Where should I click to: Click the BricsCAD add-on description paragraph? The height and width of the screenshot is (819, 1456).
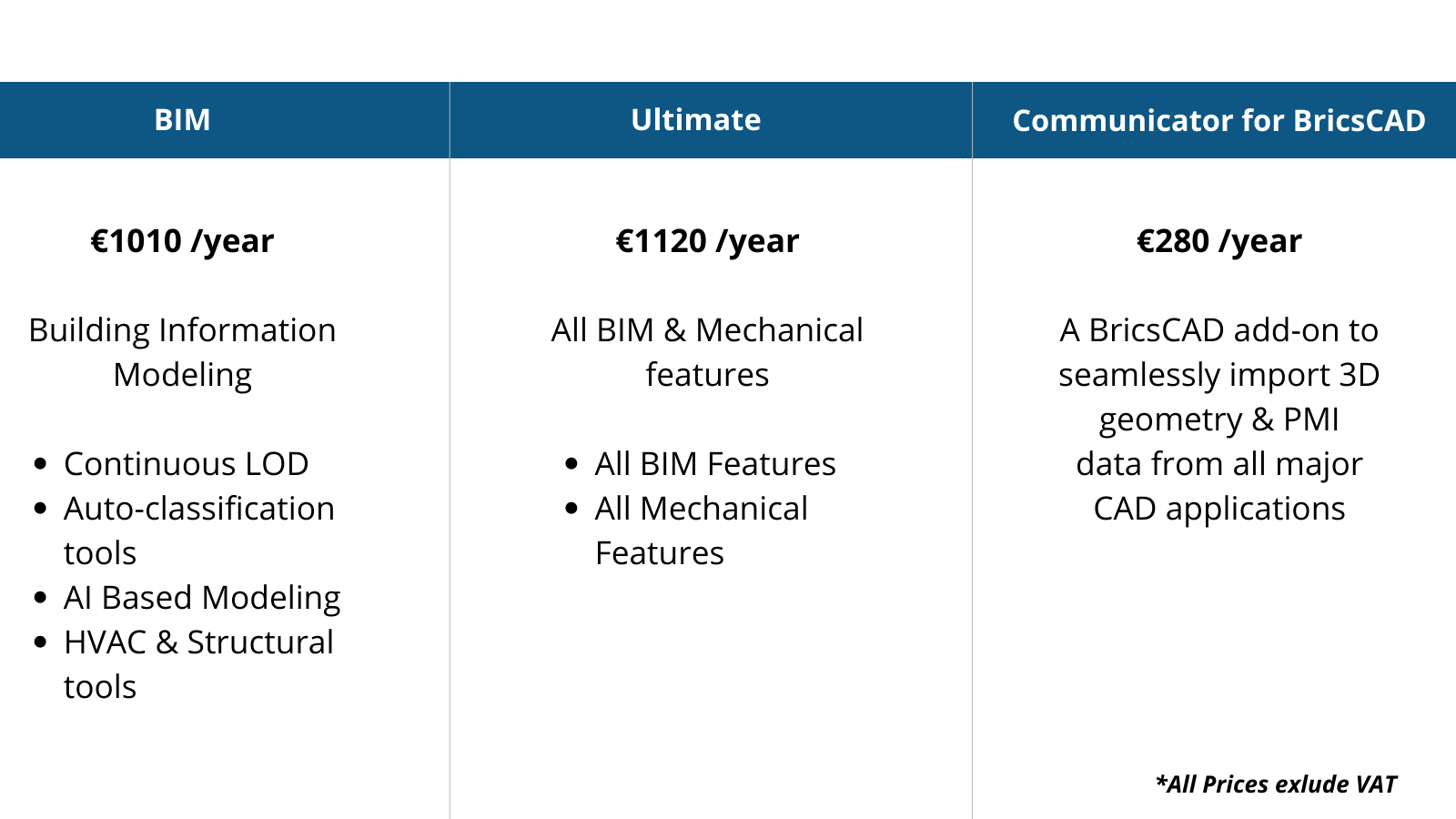tap(1218, 420)
